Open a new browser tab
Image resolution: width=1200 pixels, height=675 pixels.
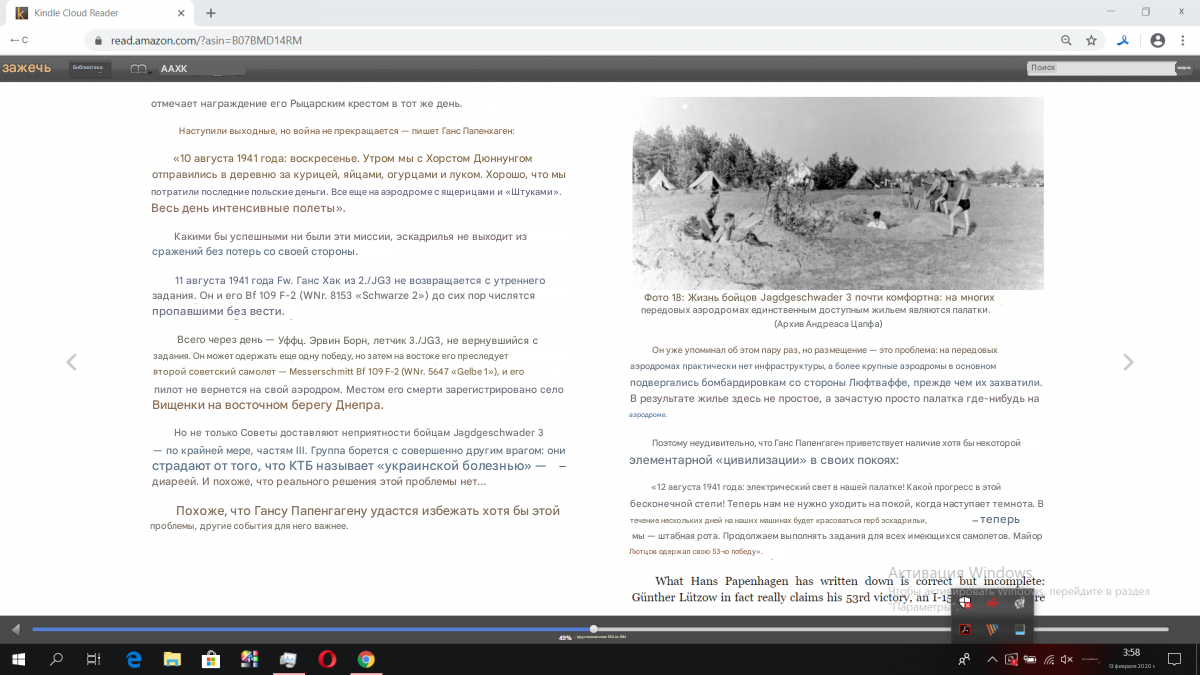tap(211, 13)
